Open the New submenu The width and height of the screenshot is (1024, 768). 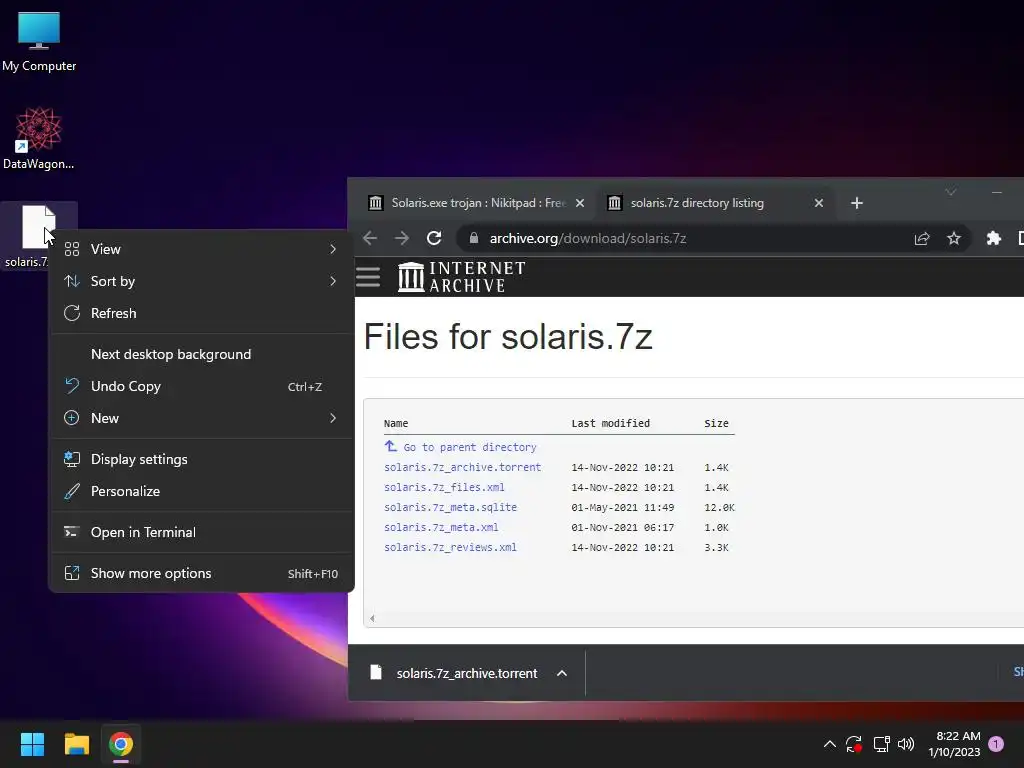(x=202, y=418)
